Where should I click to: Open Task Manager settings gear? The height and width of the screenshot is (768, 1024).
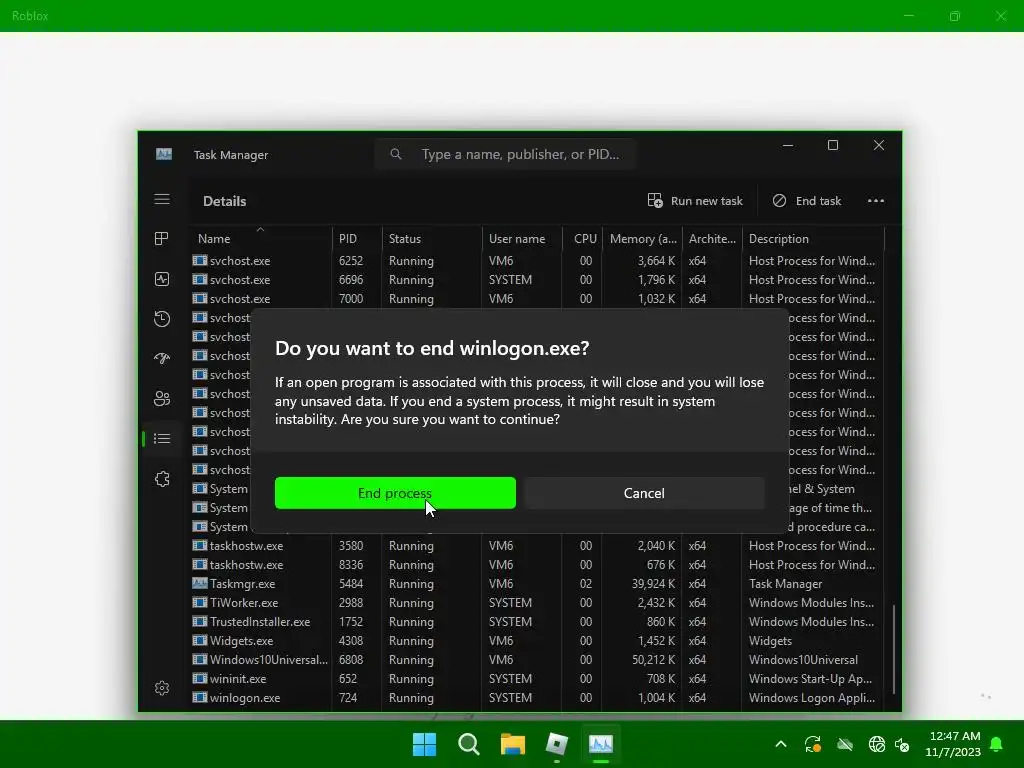[x=162, y=688]
